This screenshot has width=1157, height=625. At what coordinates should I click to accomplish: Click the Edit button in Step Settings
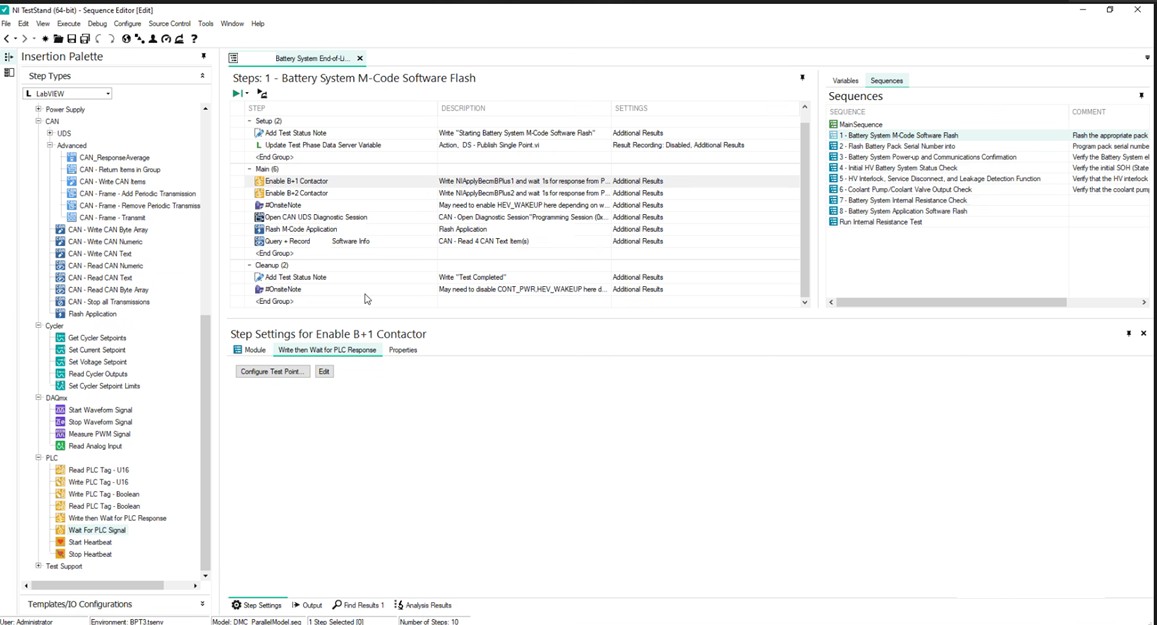click(x=324, y=371)
